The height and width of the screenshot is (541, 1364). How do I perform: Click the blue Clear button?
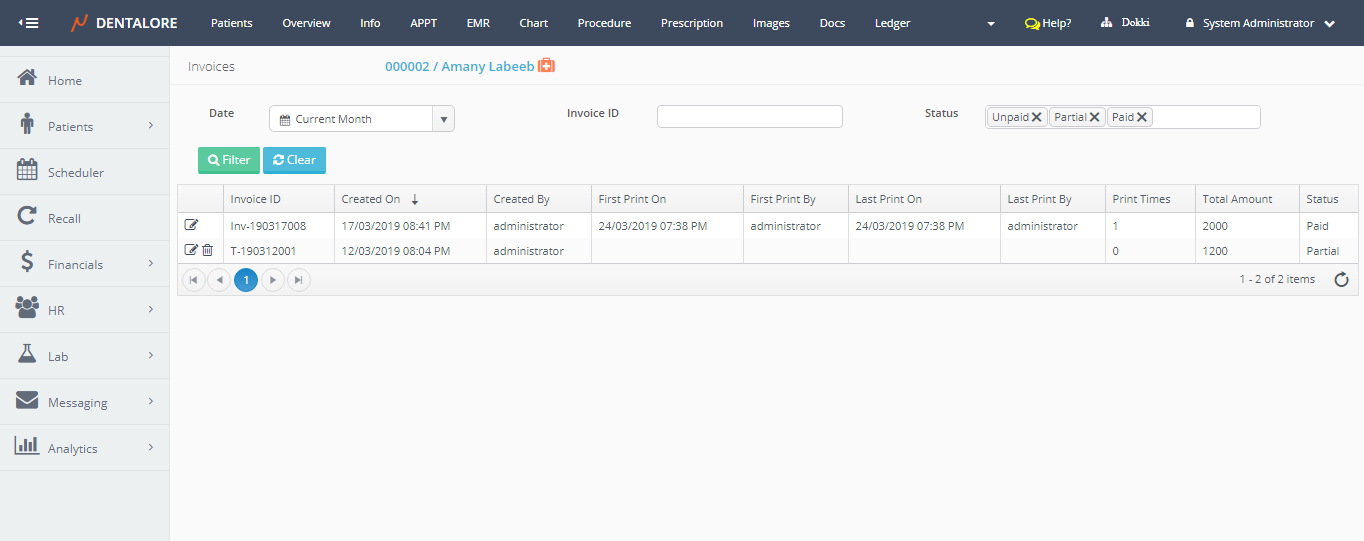294,160
